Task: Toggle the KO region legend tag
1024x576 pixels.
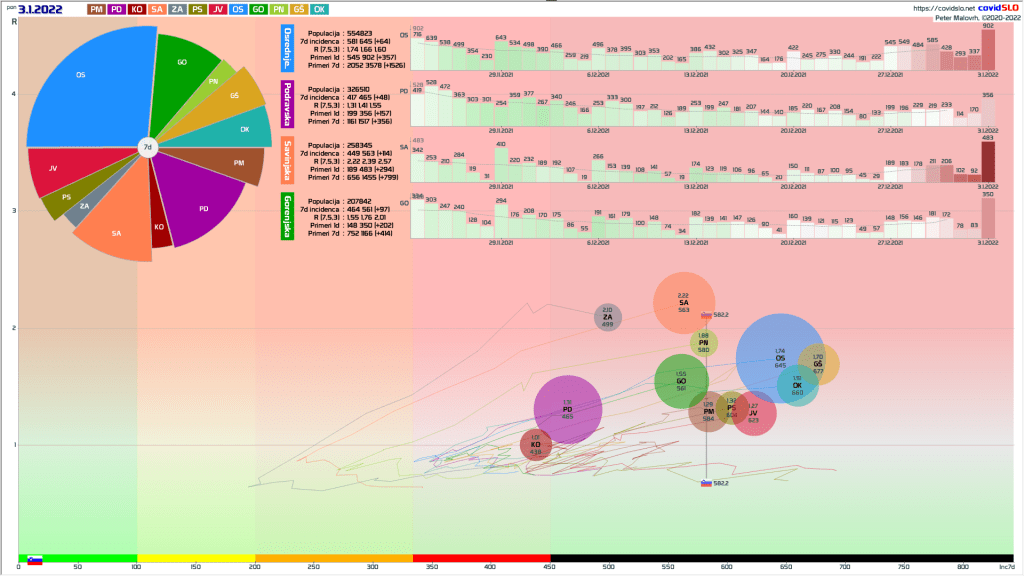Action: tap(136, 9)
